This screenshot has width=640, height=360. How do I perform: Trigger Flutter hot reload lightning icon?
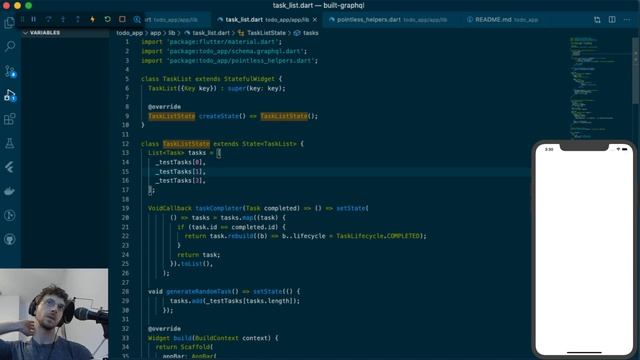point(92,19)
